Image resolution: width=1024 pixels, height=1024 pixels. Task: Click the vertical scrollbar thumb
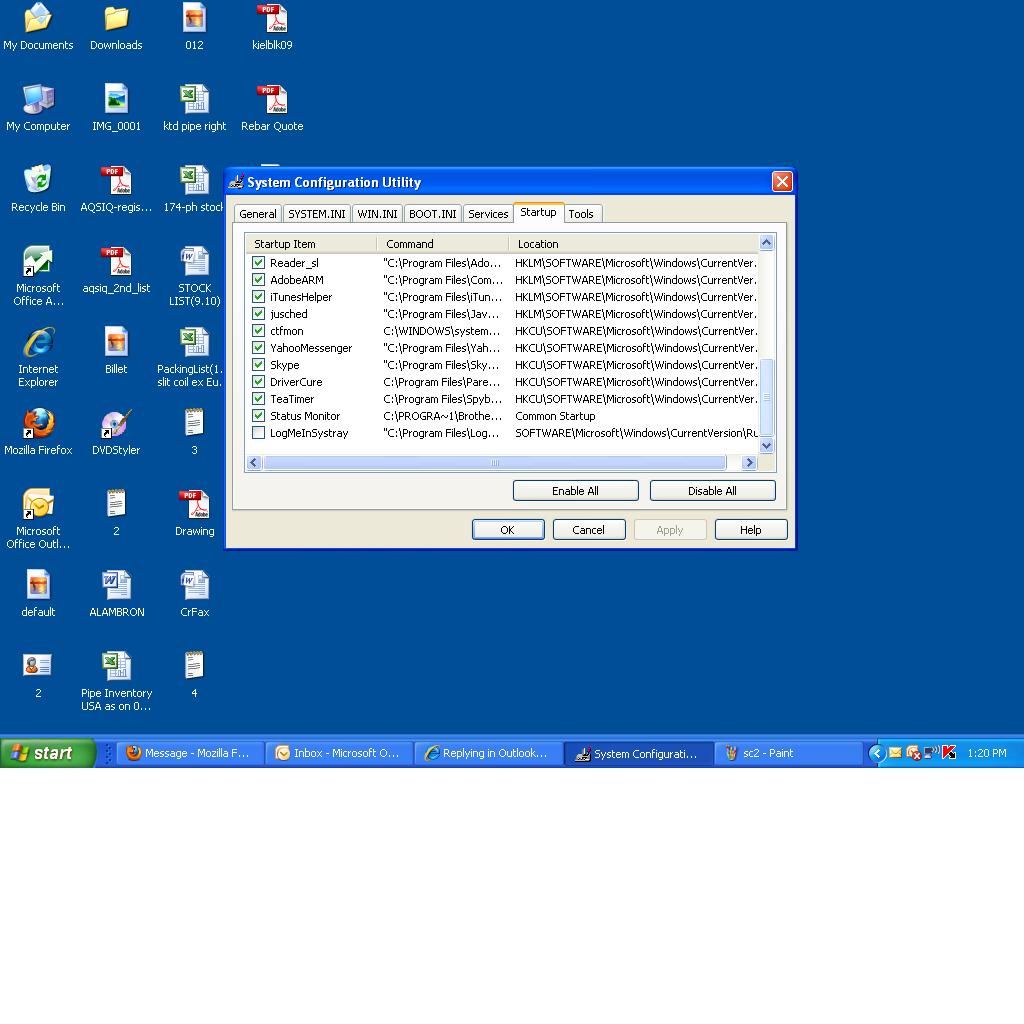point(767,397)
